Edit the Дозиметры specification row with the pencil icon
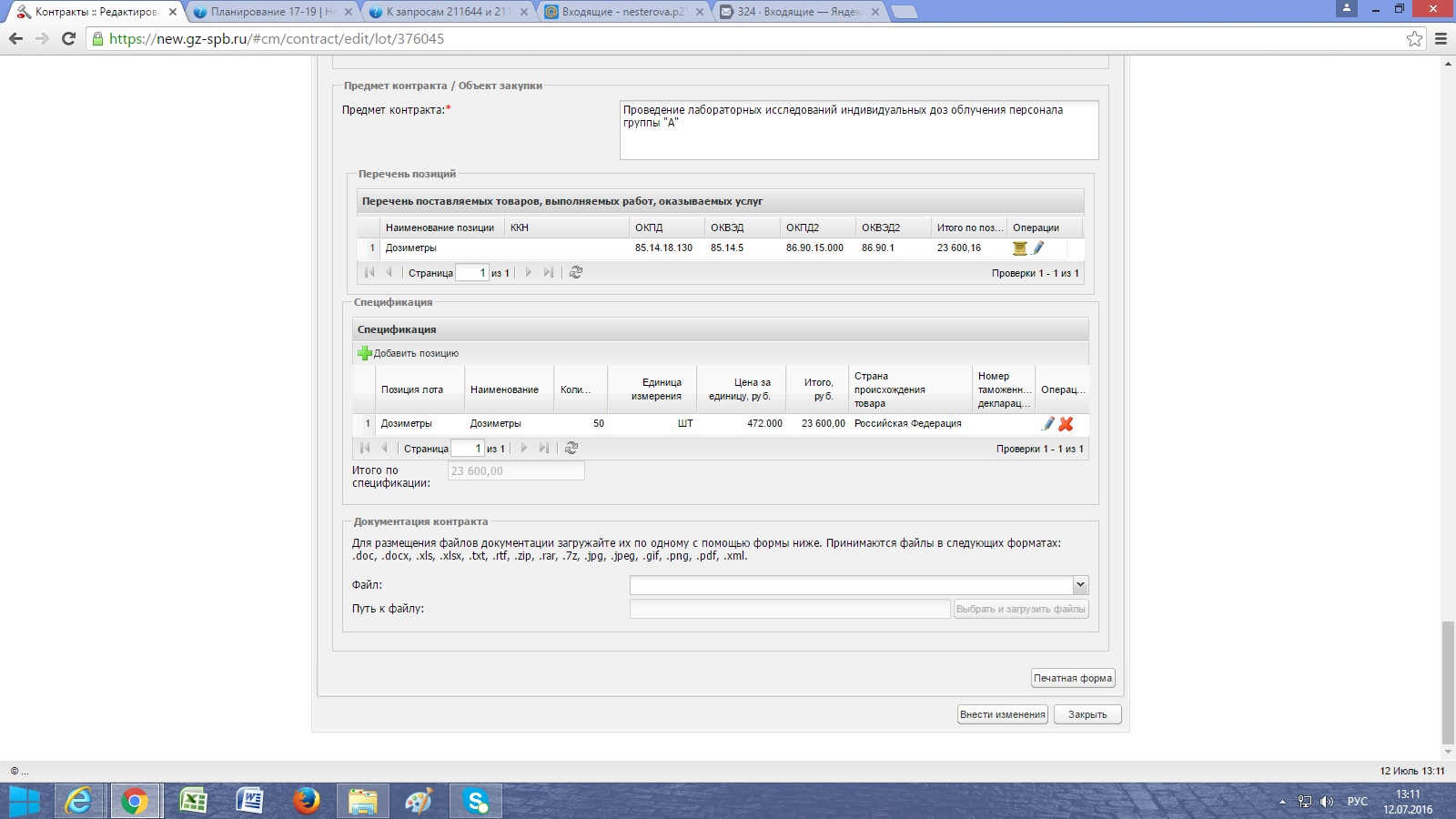Screen dimensions: 1456x819 pyautogui.click(x=1048, y=423)
